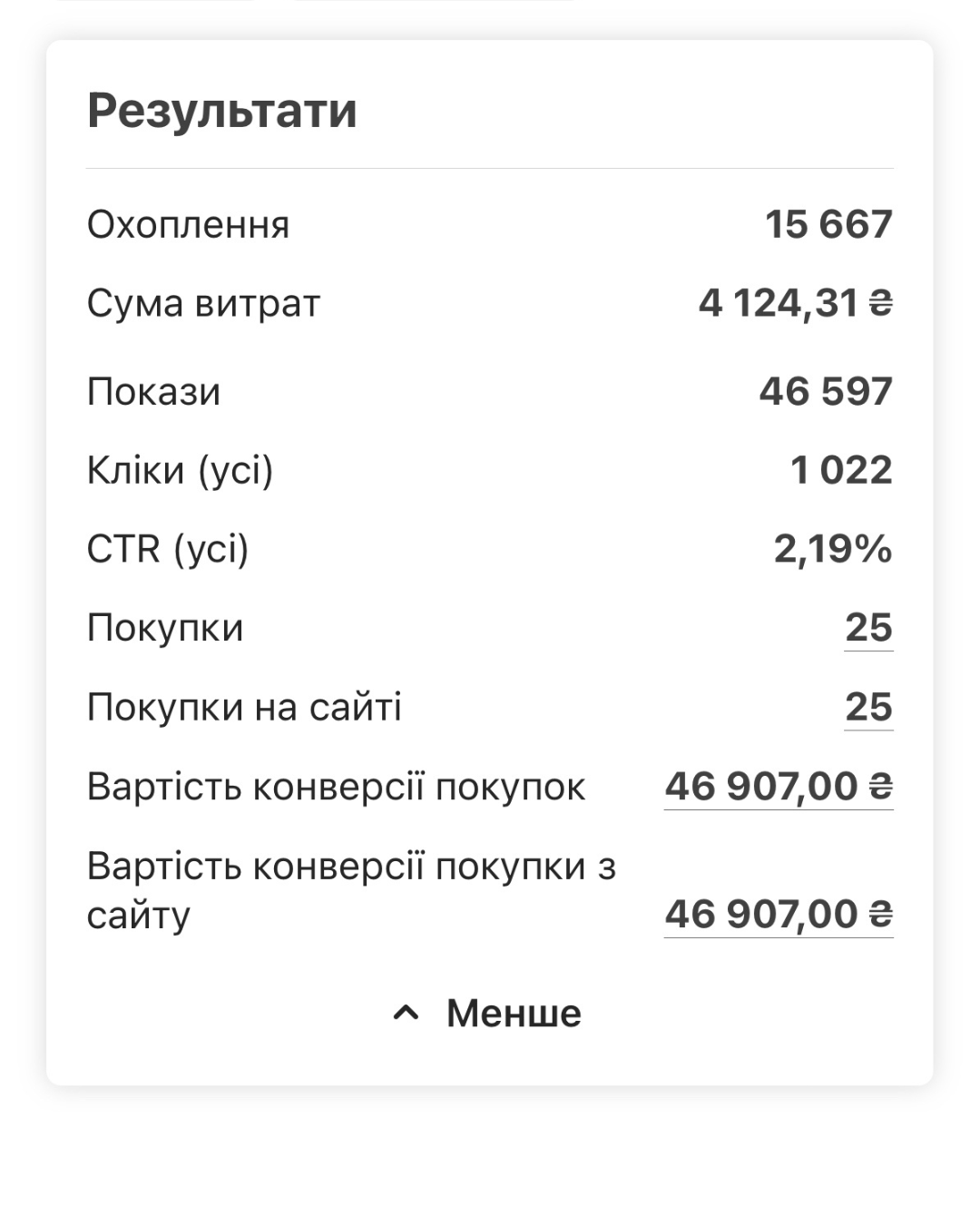Screen dimensions: 980x1225
Task: Tap the CTR value 2,19%
Action: coord(833,549)
